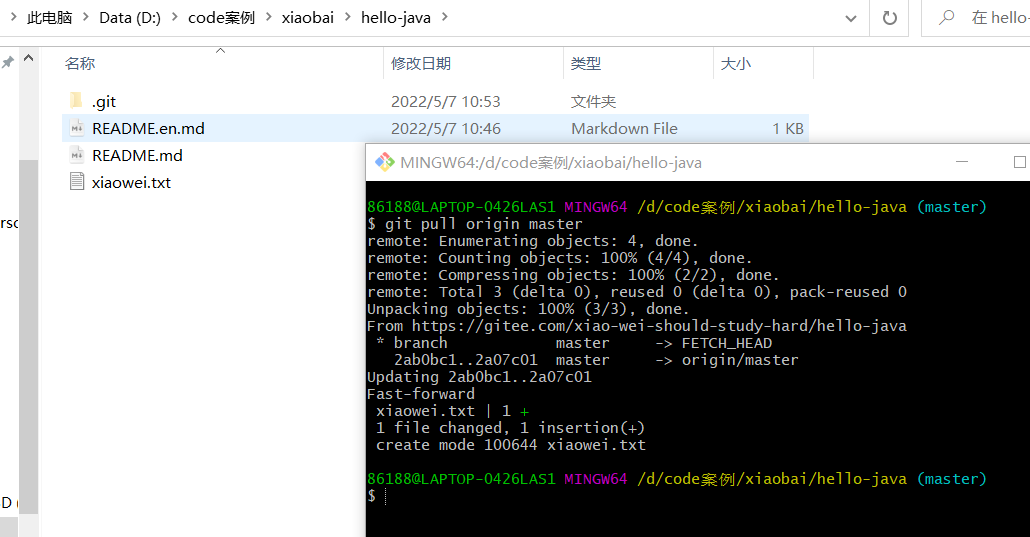The image size is (1030, 537).
Task: Click the date 2022/5/7 10:53 of .git
Action: click(x=445, y=101)
